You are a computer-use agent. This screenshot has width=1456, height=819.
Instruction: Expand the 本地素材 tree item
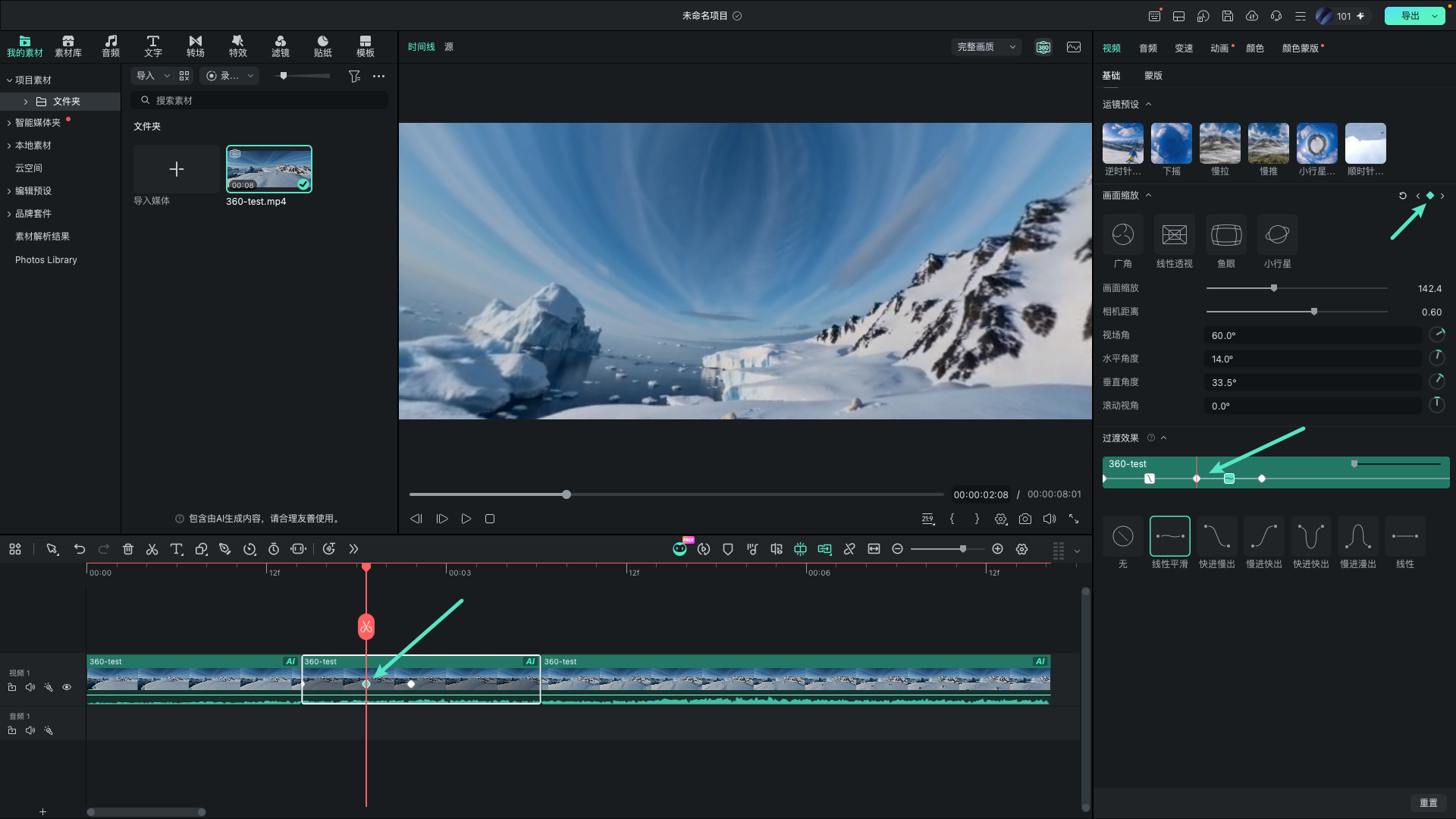click(9, 146)
